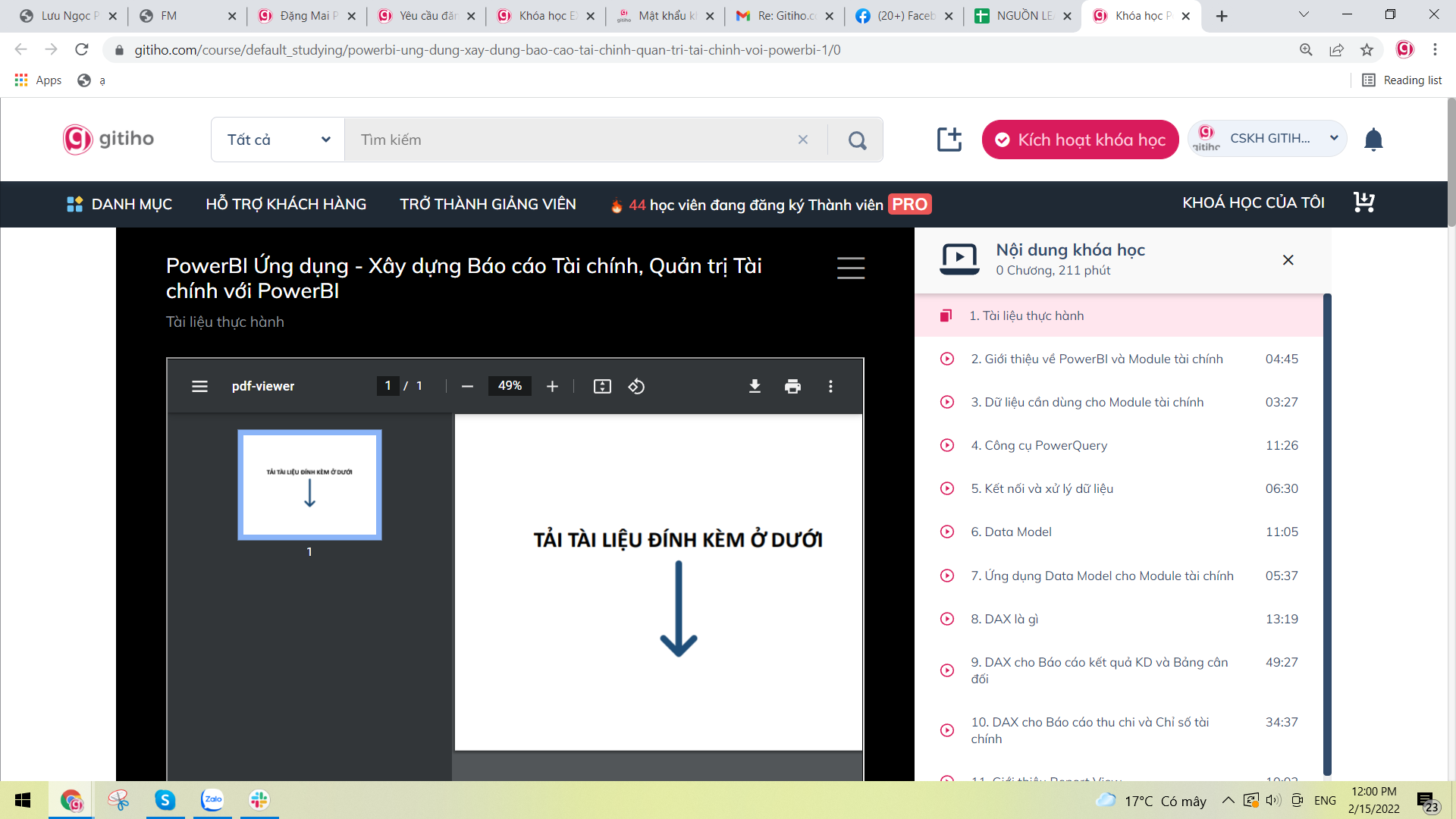Click Kích hoạt khóa học button

1080,140
